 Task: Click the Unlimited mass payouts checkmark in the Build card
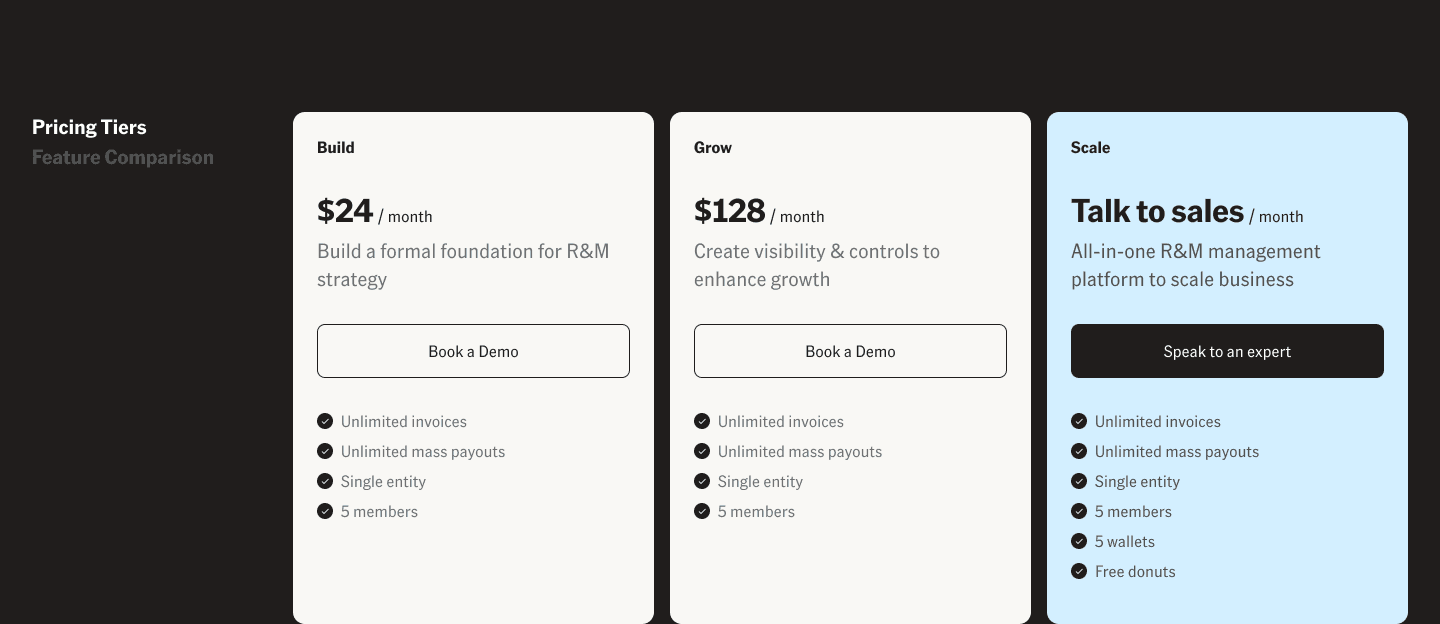(x=325, y=451)
